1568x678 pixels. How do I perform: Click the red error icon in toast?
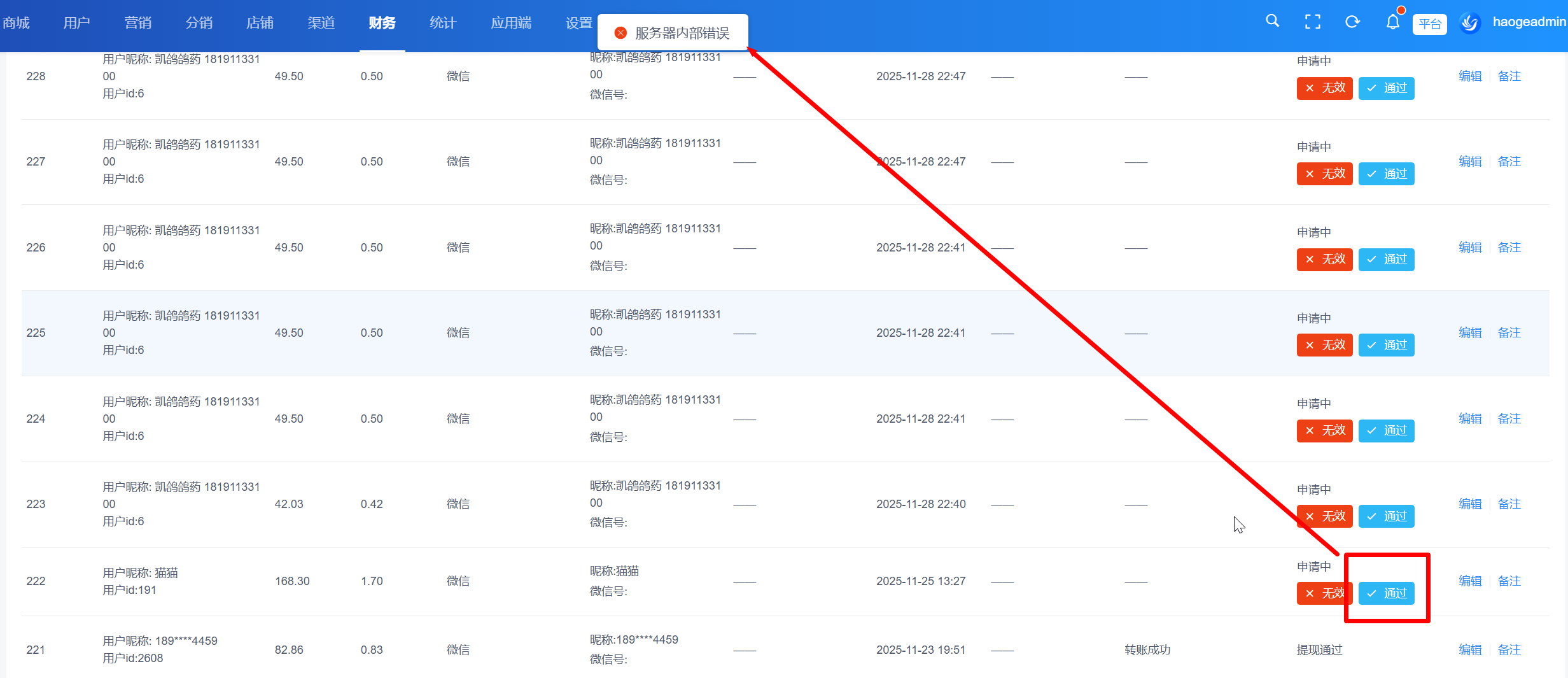pos(620,33)
